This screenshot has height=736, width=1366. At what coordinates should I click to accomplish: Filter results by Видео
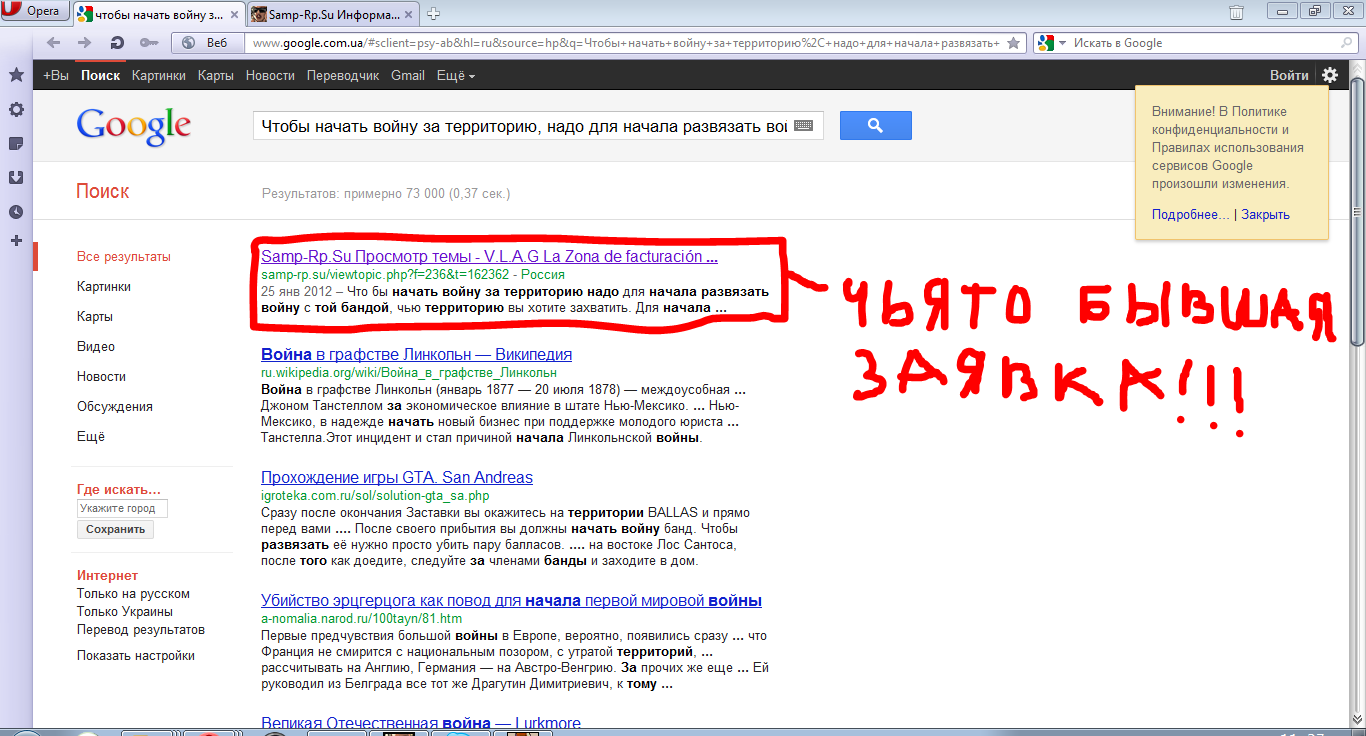coord(96,347)
